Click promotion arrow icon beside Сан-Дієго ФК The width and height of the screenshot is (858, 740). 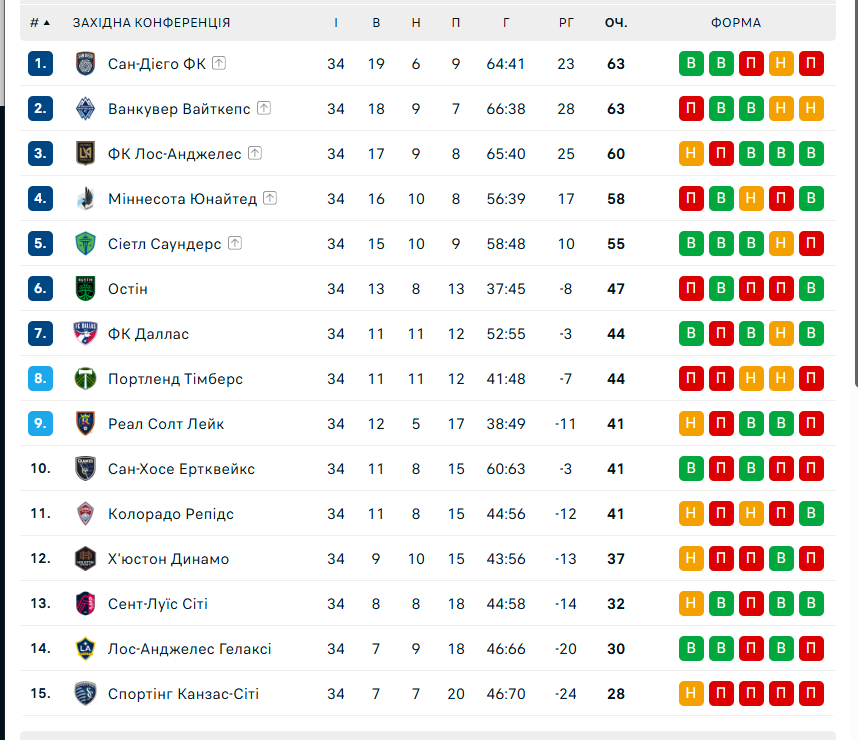tap(219, 63)
